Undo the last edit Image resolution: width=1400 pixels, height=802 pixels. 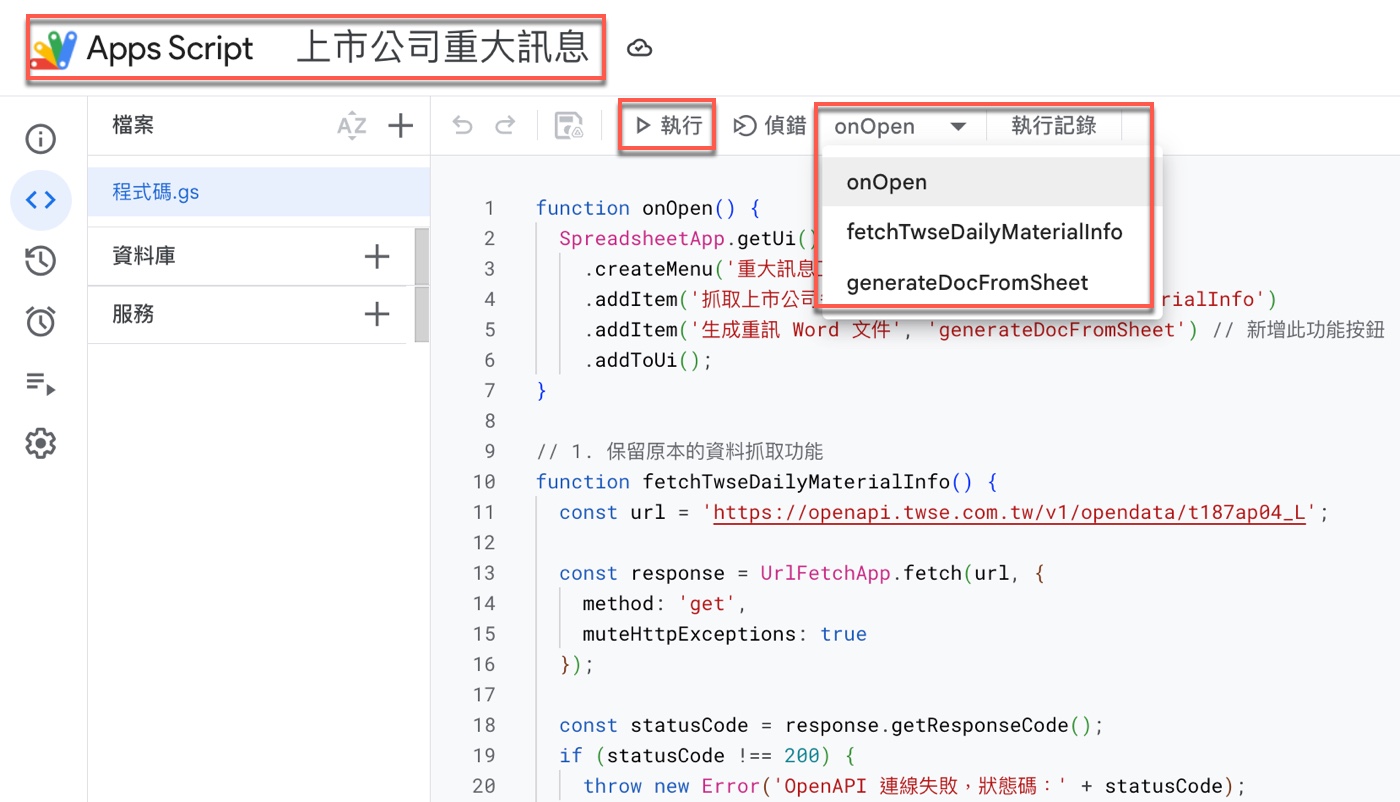coord(462,126)
